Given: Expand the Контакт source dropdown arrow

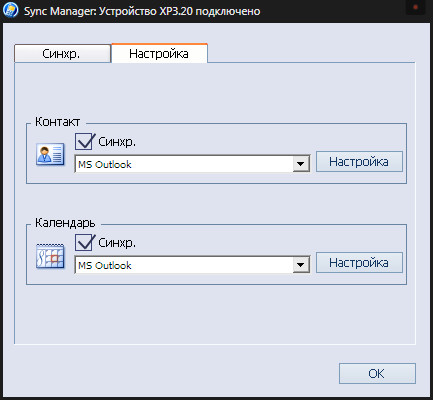Looking at the screenshot, I should (301, 164).
